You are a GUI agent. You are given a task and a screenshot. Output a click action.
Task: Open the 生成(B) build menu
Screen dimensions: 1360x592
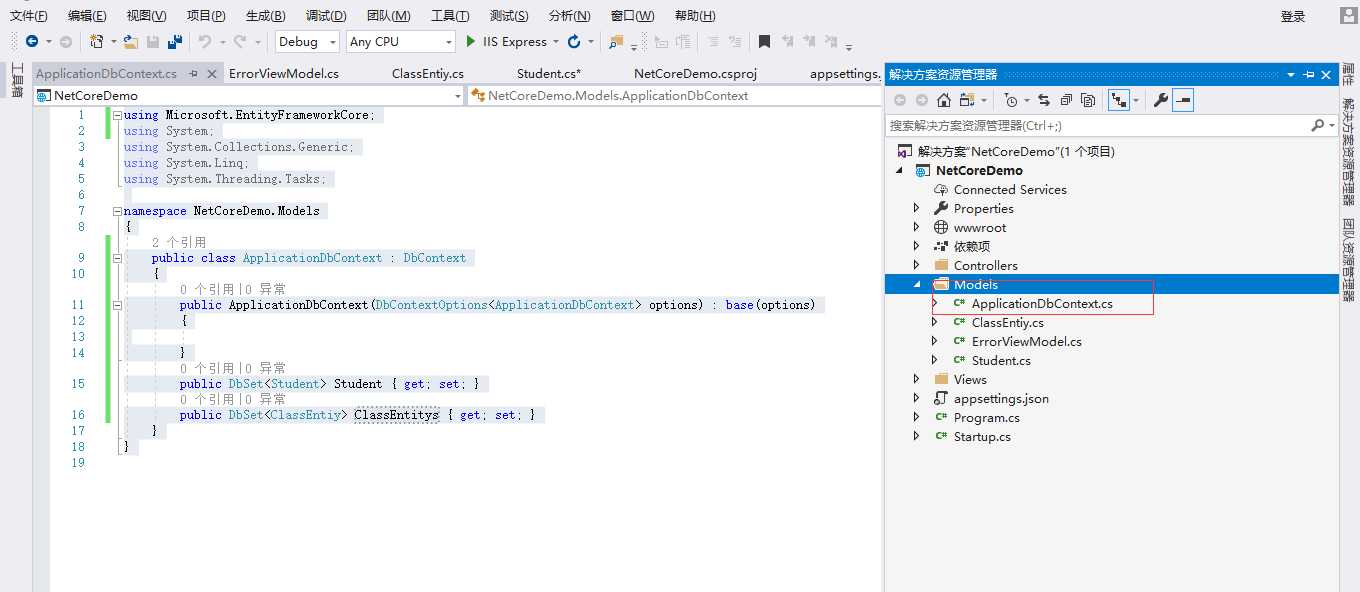[x=265, y=16]
